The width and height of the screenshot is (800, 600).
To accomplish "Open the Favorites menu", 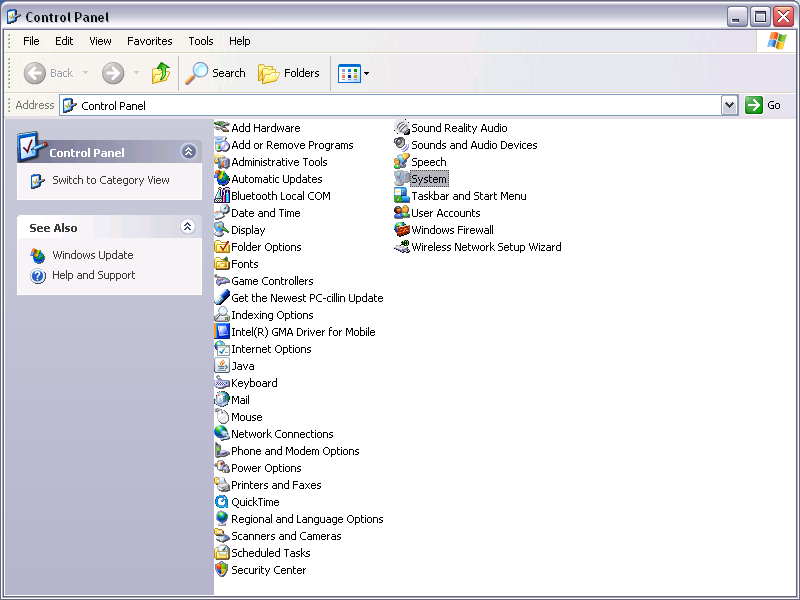I will (x=149, y=41).
